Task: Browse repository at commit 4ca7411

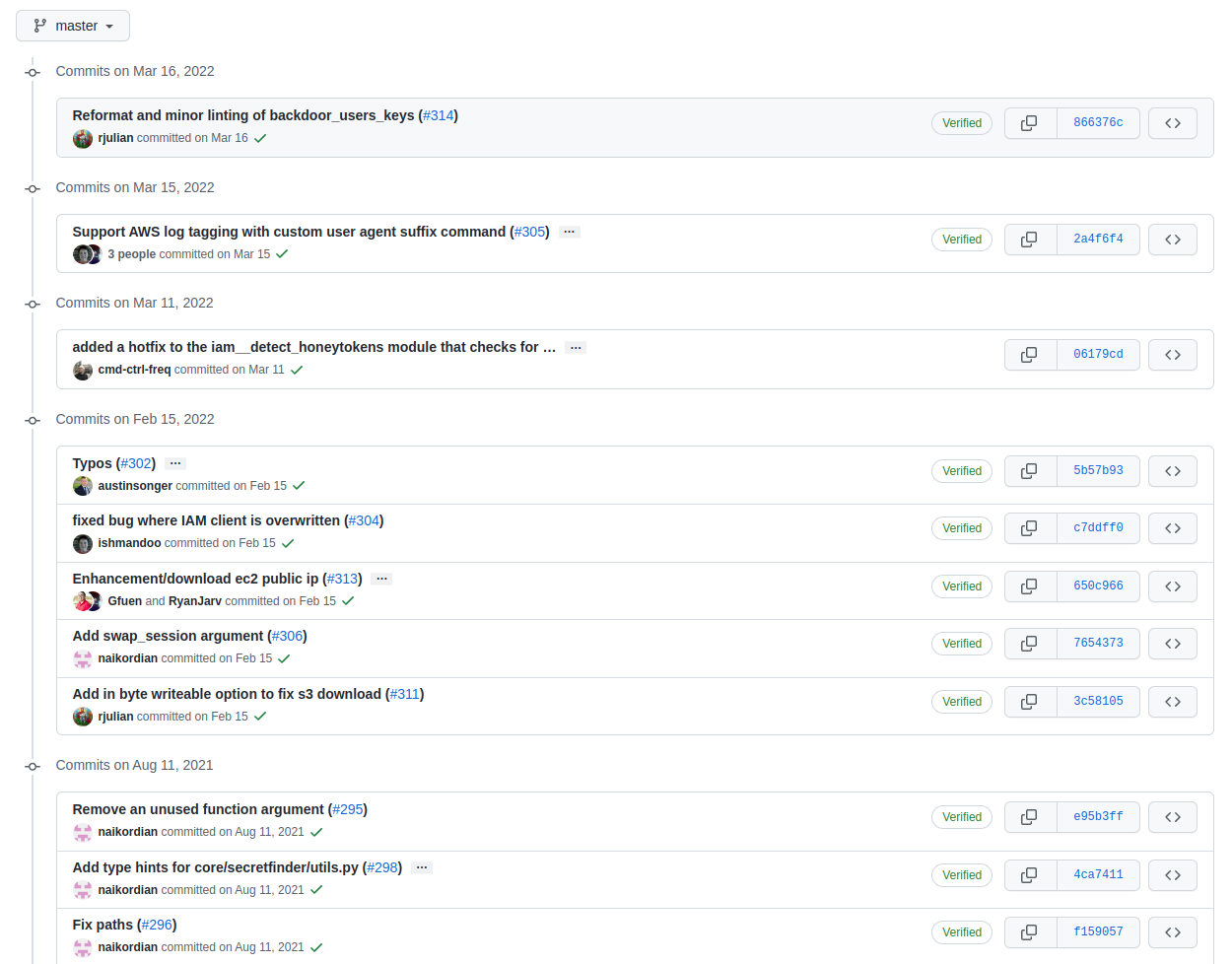Action: [x=1173, y=875]
